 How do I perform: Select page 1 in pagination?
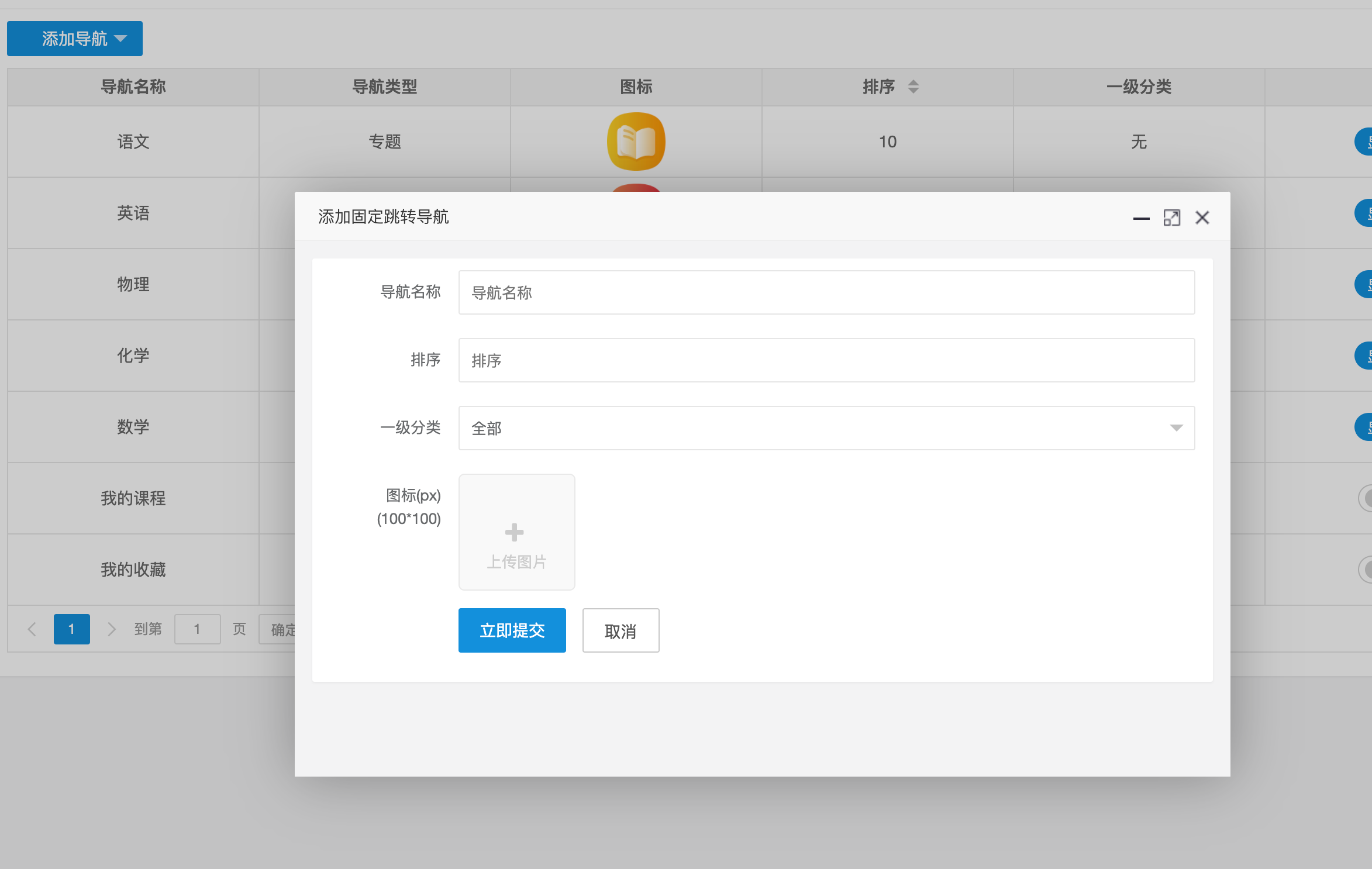click(72, 629)
